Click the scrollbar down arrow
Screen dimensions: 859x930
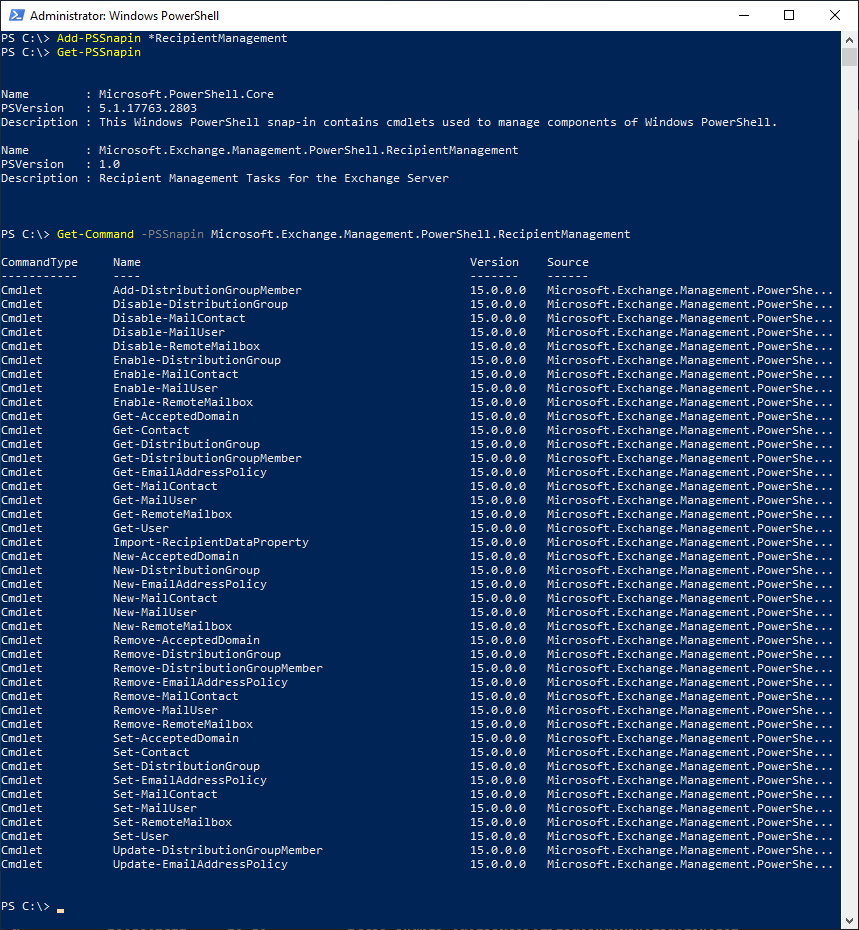tap(849, 921)
